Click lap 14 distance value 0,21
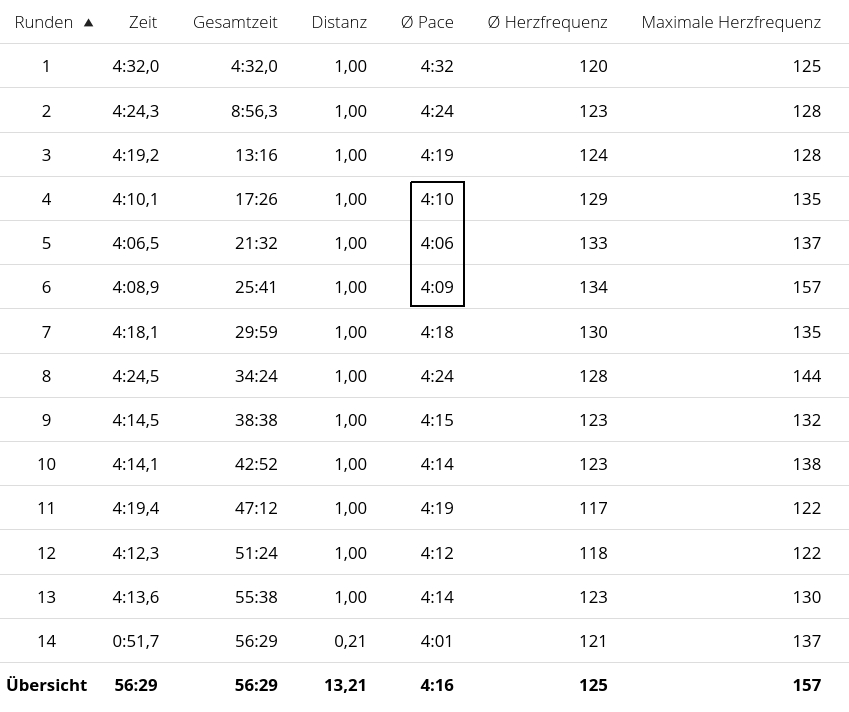This screenshot has height=712, width=849. [x=350, y=641]
